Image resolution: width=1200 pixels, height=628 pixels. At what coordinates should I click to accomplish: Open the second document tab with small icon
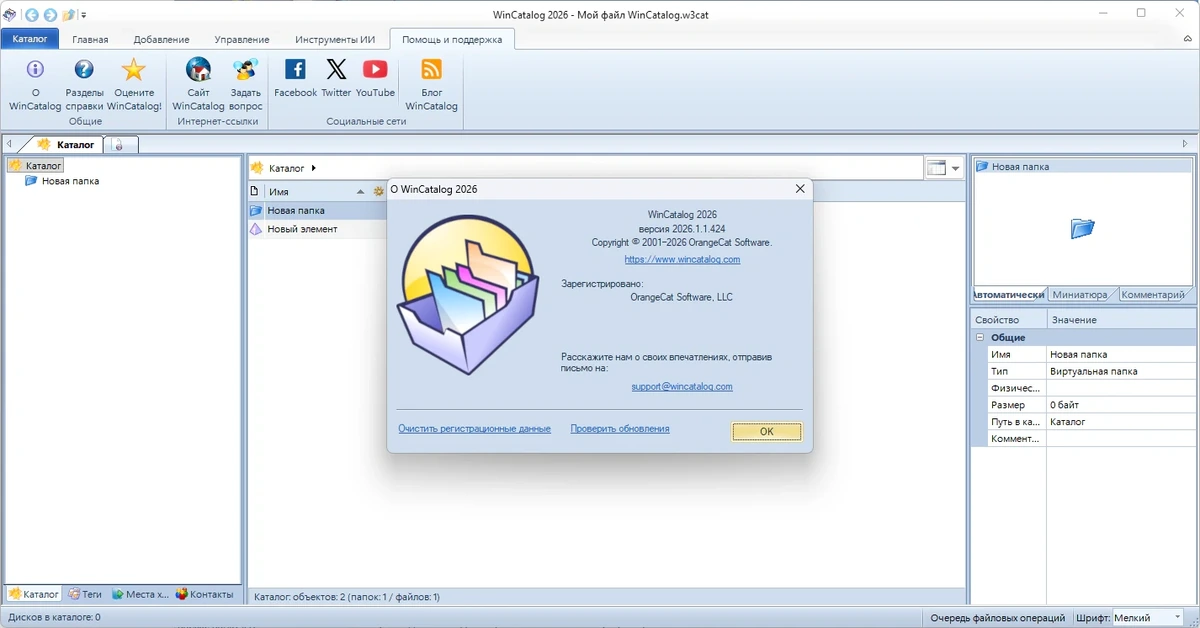[x=120, y=145]
